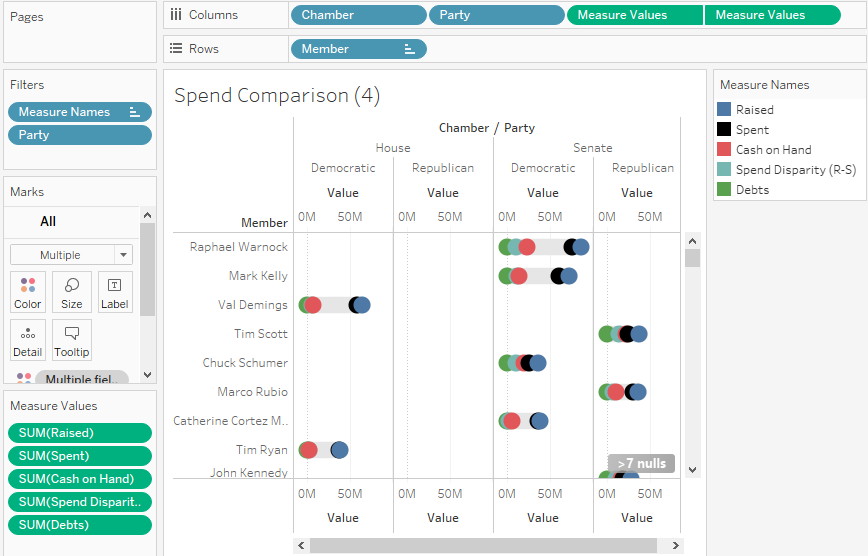The height and width of the screenshot is (556, 868).
Task: Select the Party filter pill
Action: click(x=80, y=135)
